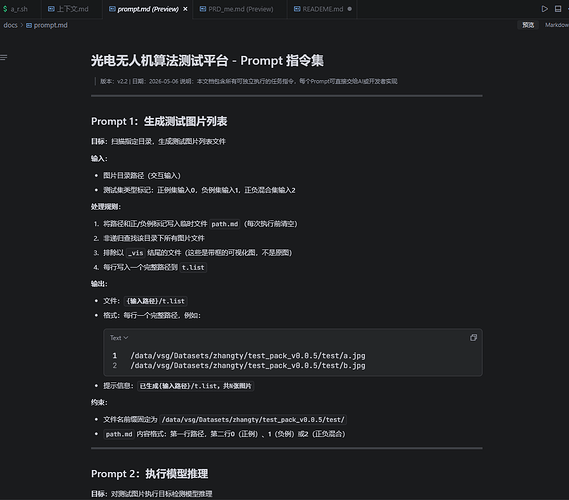The height and width of the screenshot is (500, 569).
Task: Select the prompt.md (Preview) tab
Action: (148, 9)
